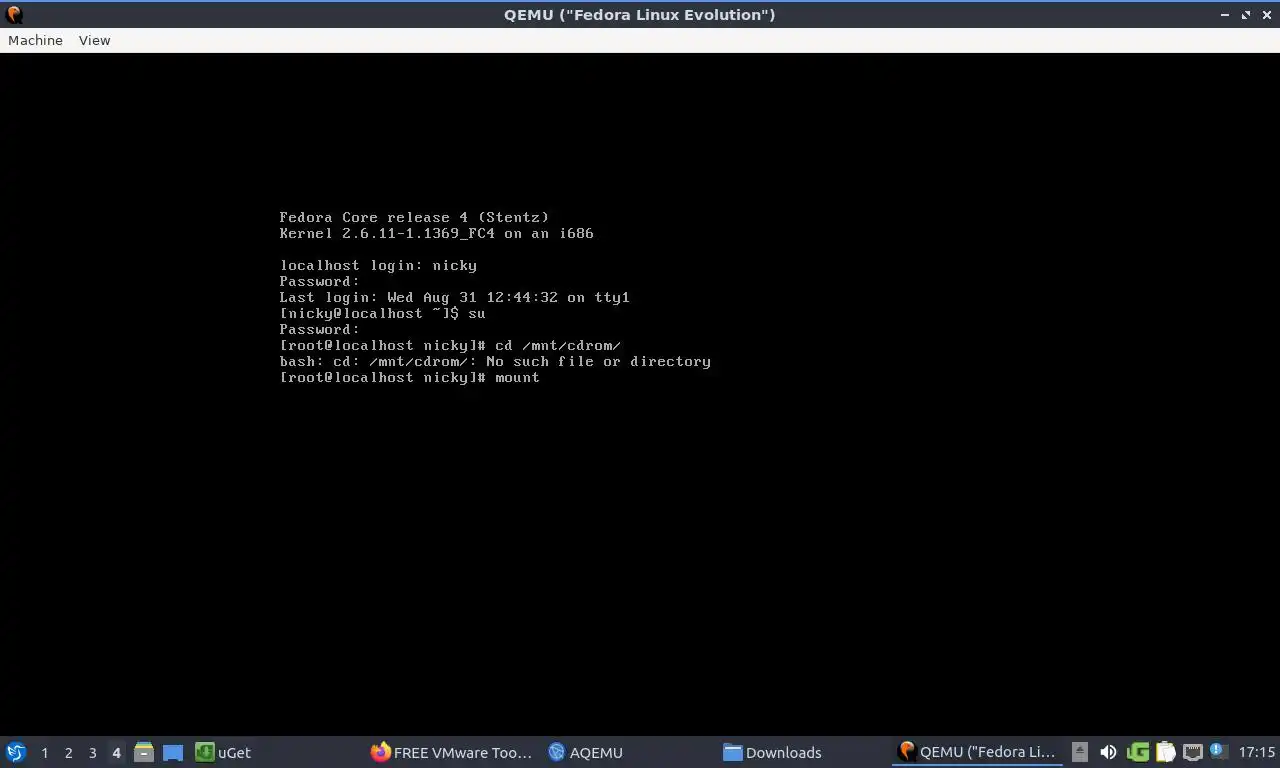Open the network connection tray icon
Screen dimensions: 1280x768
coord(1192,752)
